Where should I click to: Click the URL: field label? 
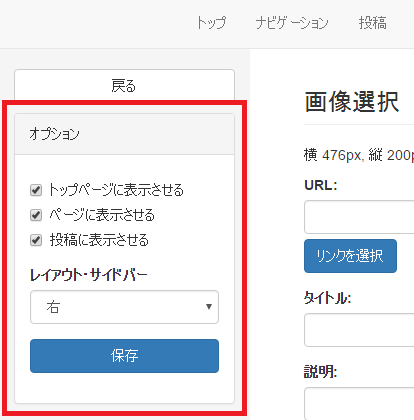[321, 185]
